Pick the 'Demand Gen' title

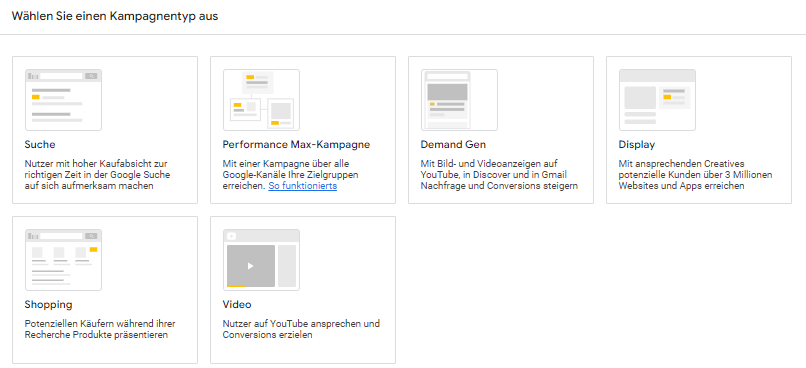tap(453, 145)
